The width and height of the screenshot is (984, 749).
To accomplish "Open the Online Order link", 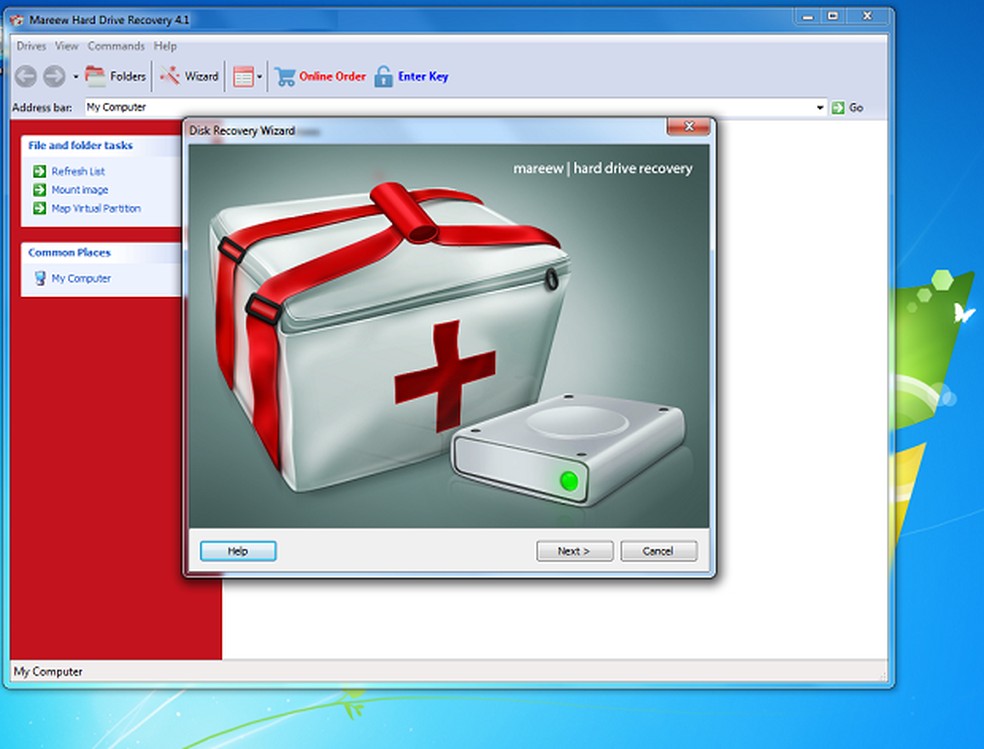I will [x=332, y=77].
